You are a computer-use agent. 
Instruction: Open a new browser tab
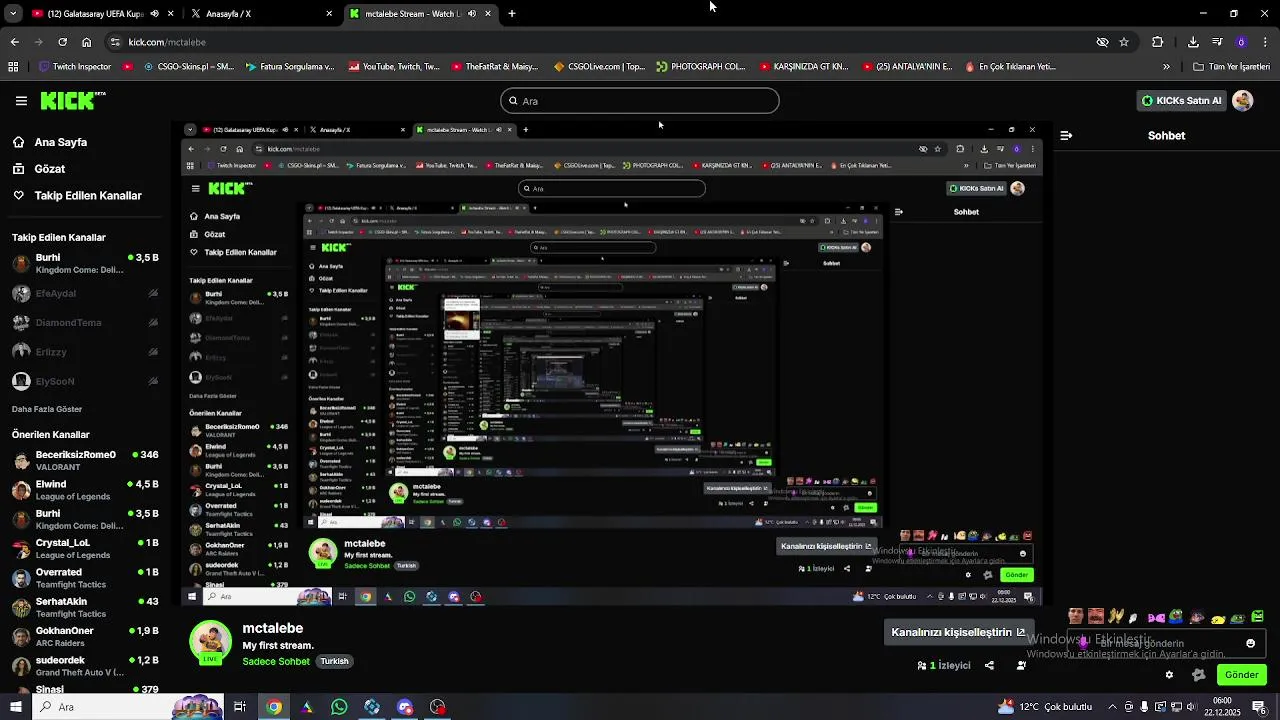(512, 14)
